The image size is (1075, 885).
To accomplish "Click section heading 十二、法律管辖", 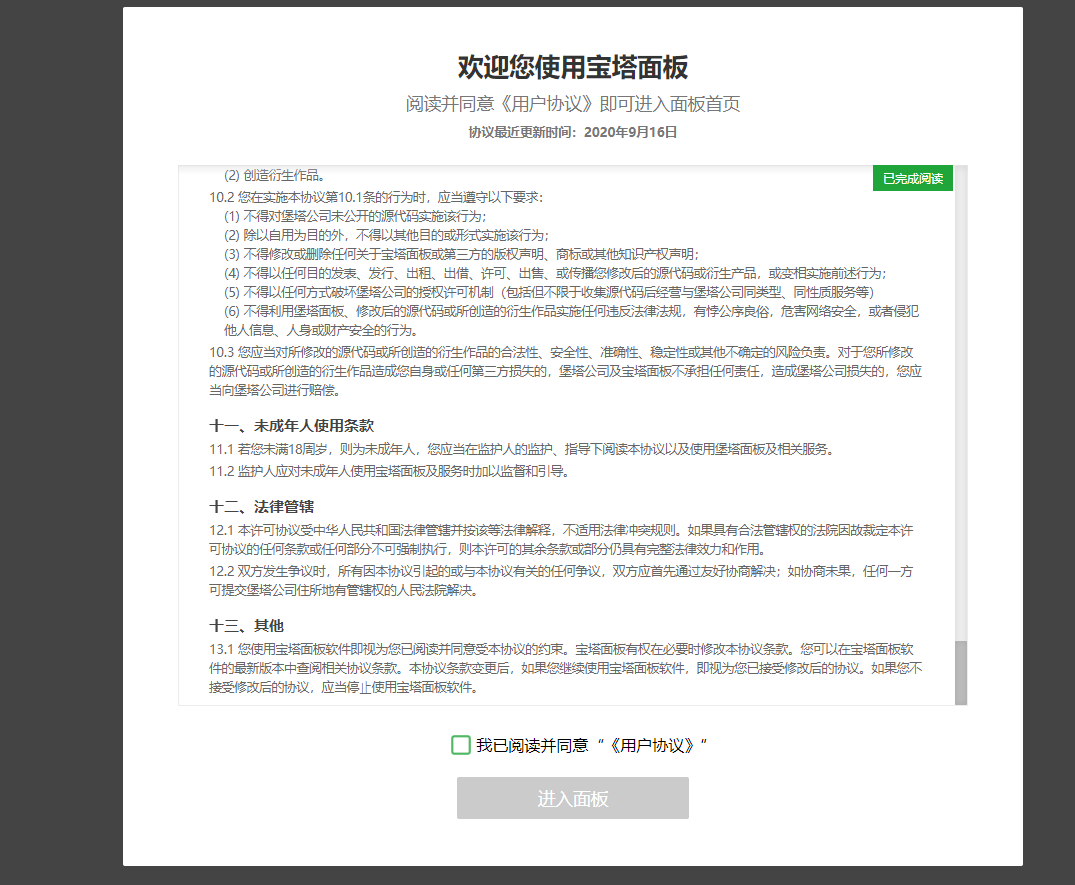I will (261, 507).
